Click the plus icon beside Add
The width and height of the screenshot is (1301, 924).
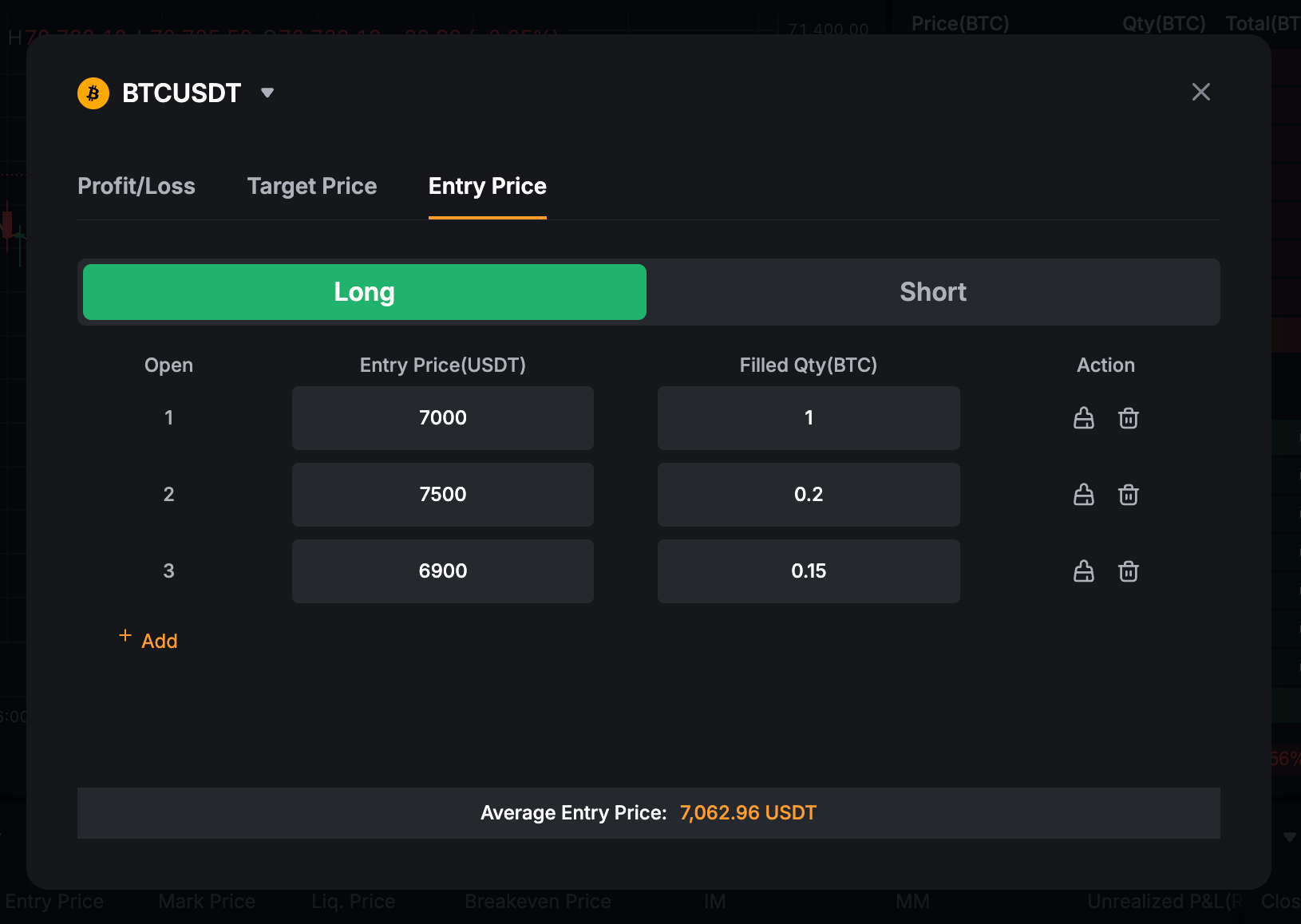click(x=125, y=636)
